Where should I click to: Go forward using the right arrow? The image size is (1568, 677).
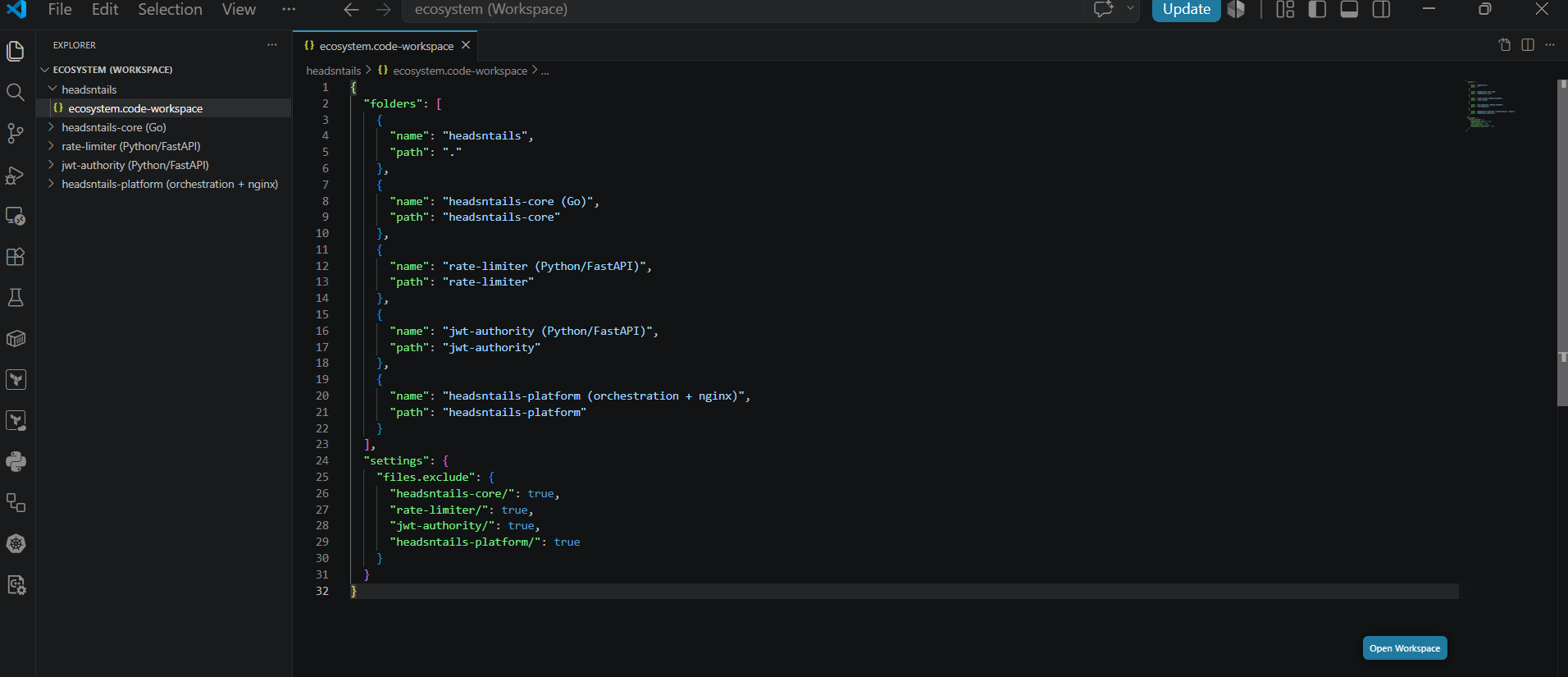[383, 10]
